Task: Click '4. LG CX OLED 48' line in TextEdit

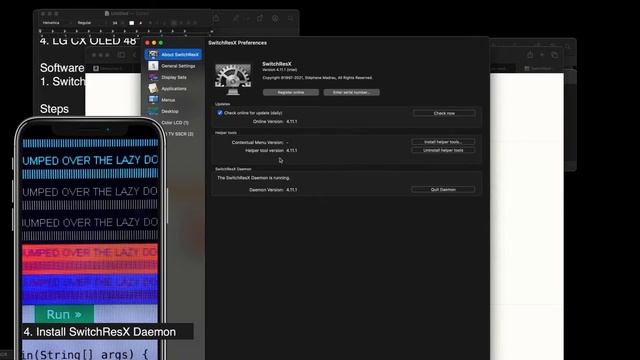Action: click(88, 41)
